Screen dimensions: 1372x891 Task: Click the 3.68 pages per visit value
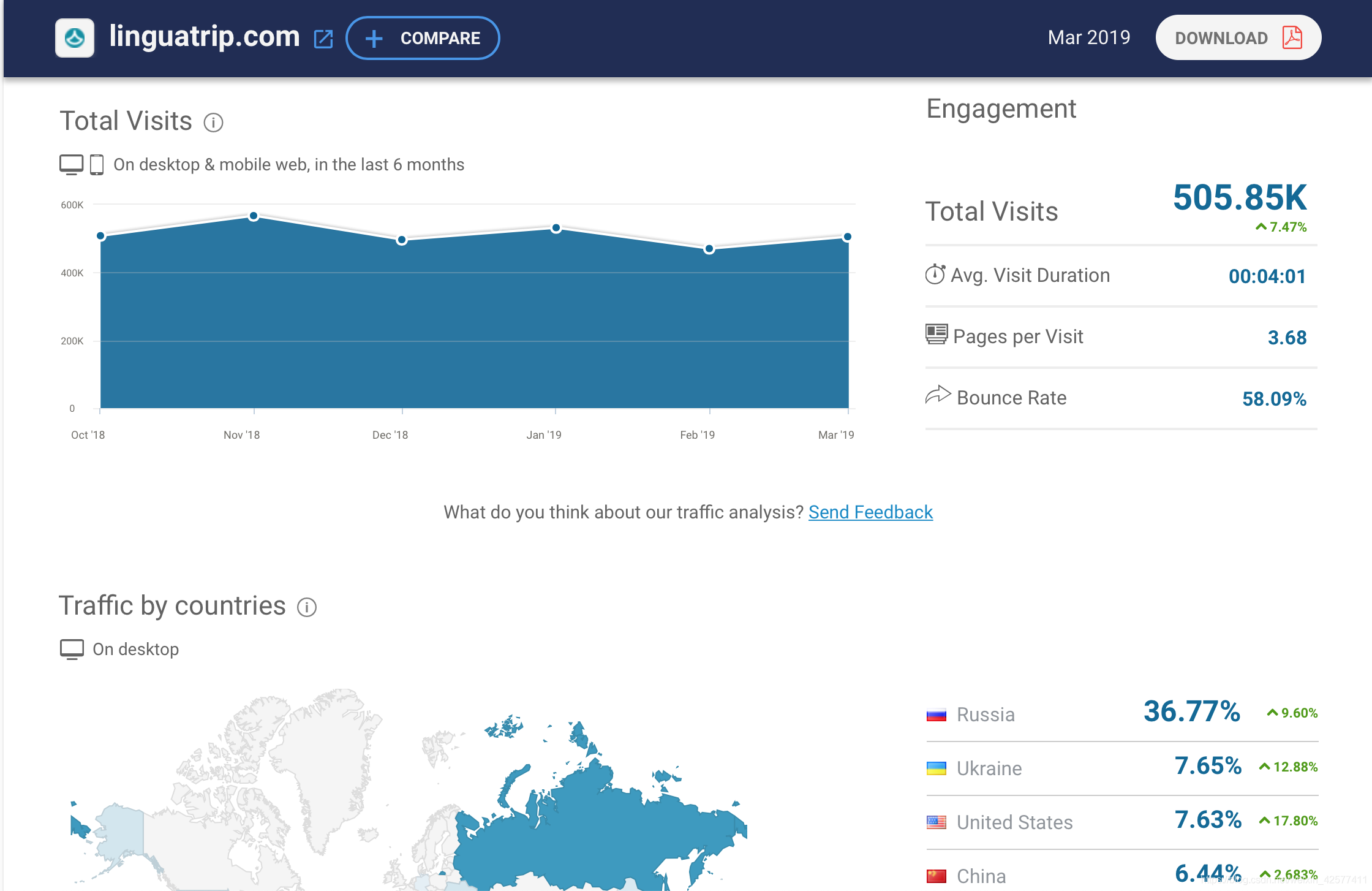[1287, 338]
